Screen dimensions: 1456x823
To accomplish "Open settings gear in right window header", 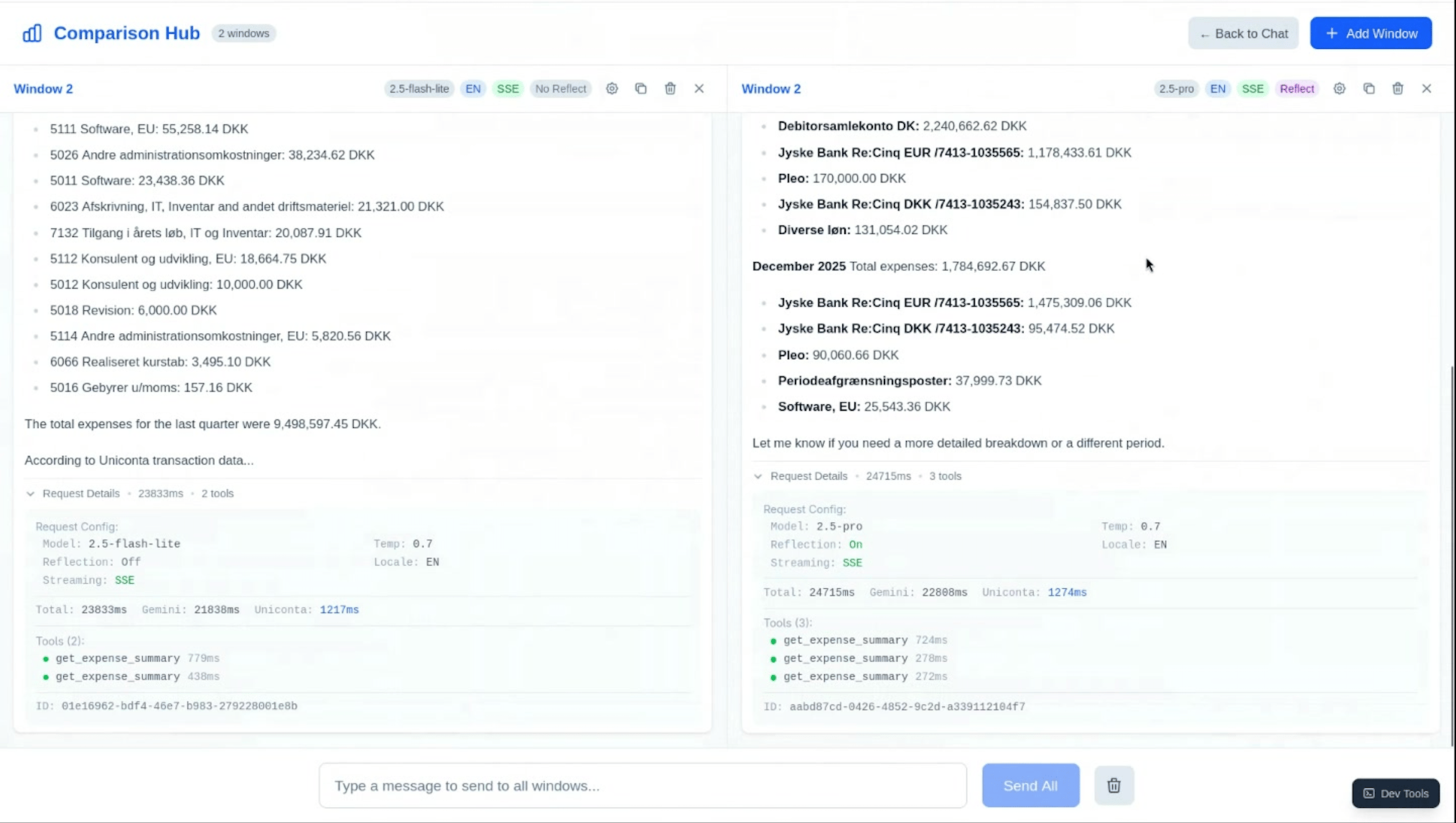I will pos(1339,88).
